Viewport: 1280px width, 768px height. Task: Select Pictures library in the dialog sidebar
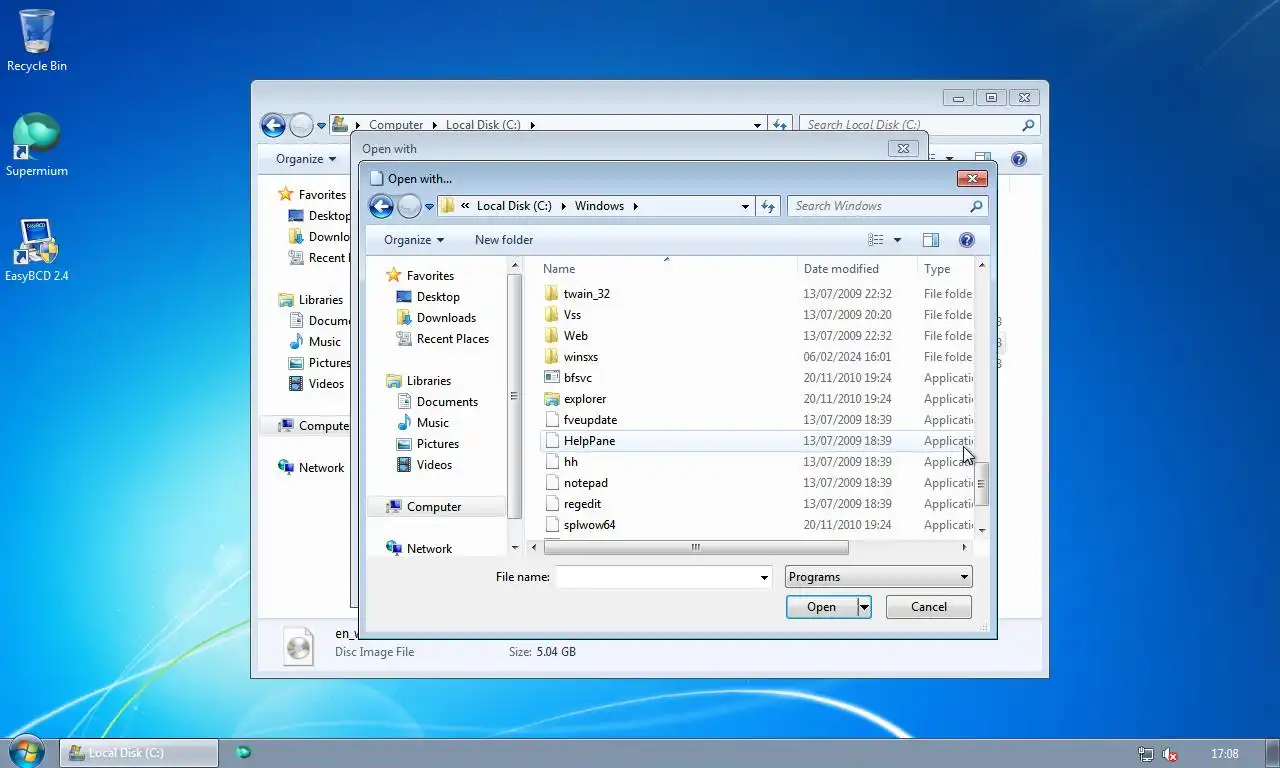[x=438, y=444]
